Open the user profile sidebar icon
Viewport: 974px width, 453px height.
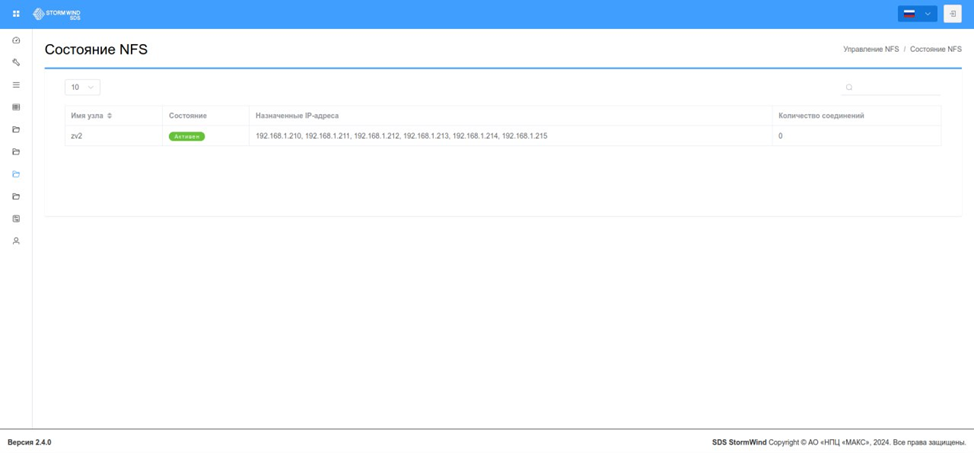(16, 240)
